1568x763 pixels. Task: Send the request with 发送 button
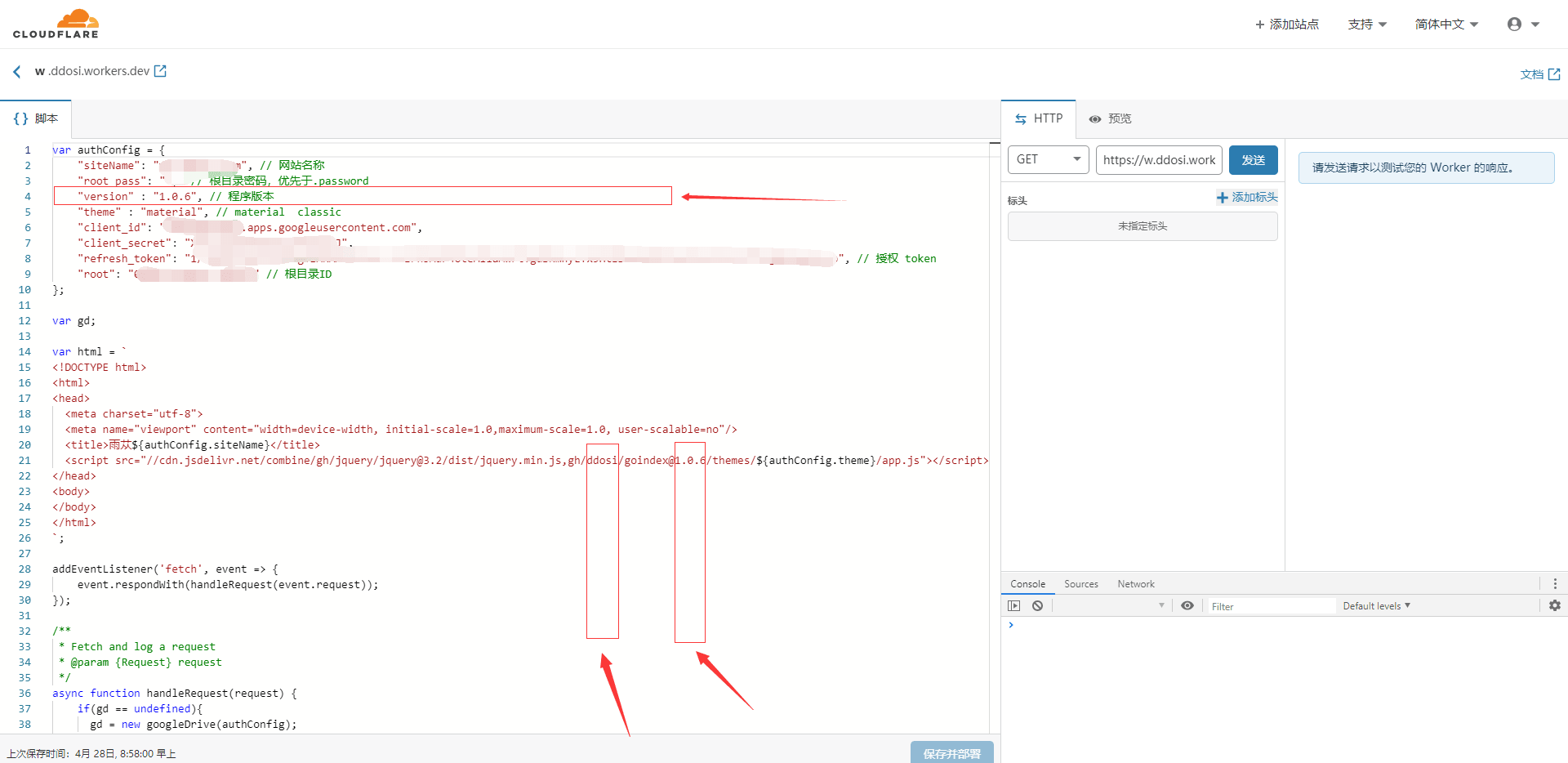coord(1254,159)
